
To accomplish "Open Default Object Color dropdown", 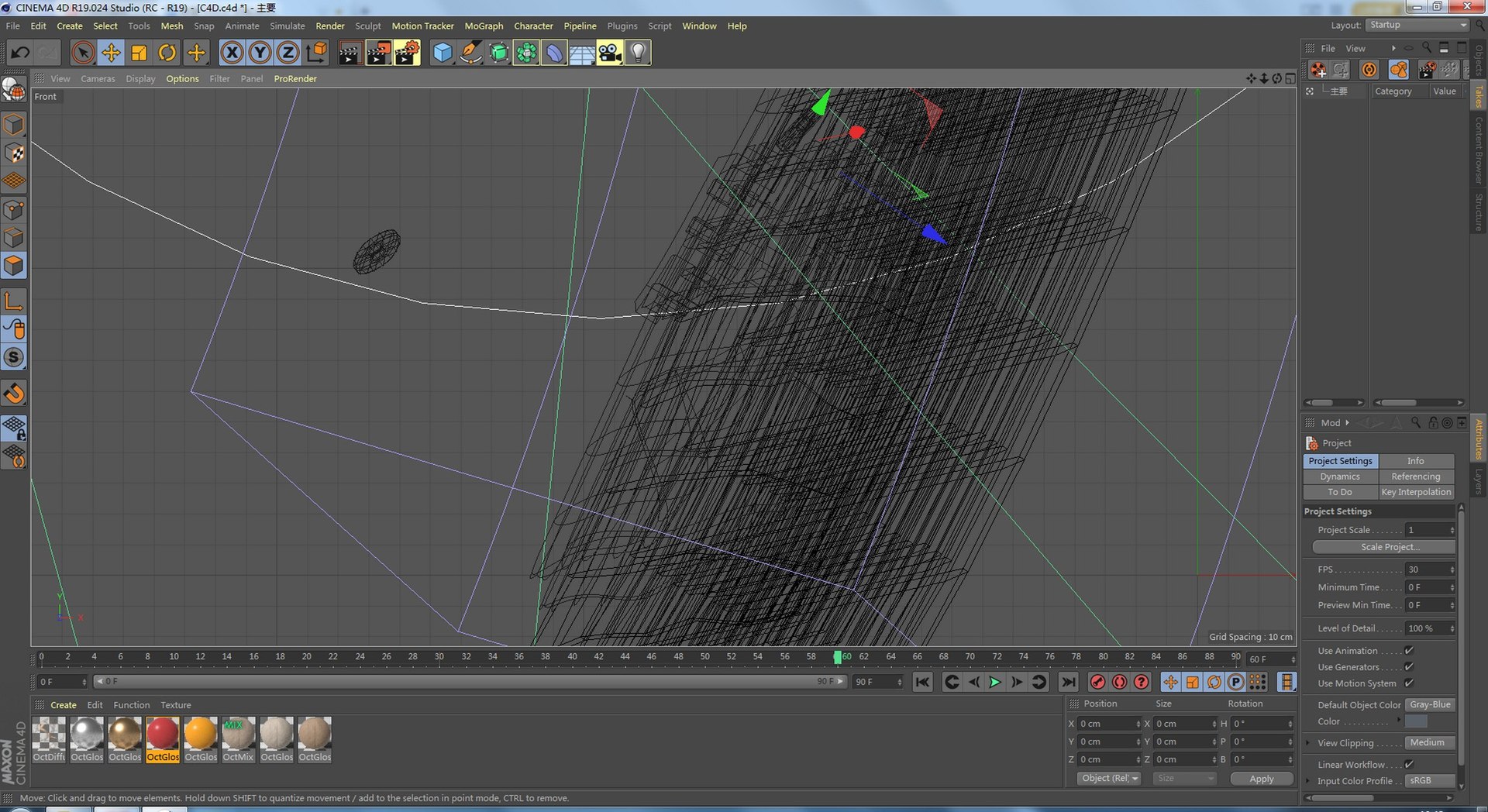I will point(1431,705).
